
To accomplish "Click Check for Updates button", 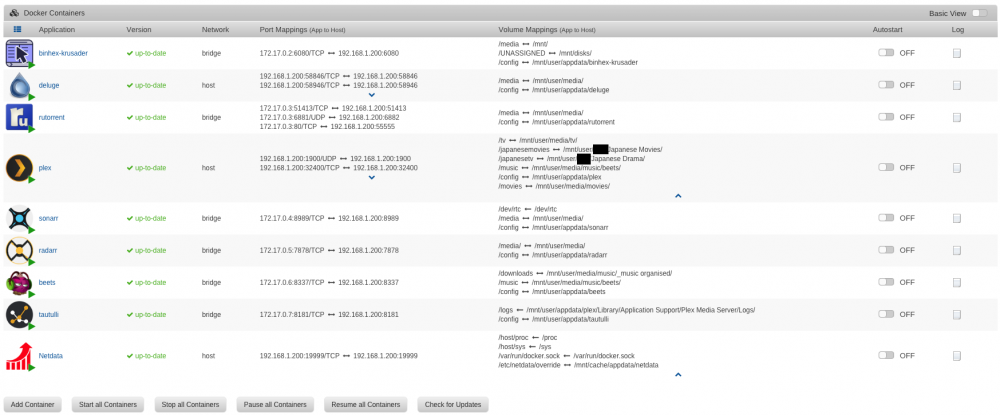I will (453, 405).
